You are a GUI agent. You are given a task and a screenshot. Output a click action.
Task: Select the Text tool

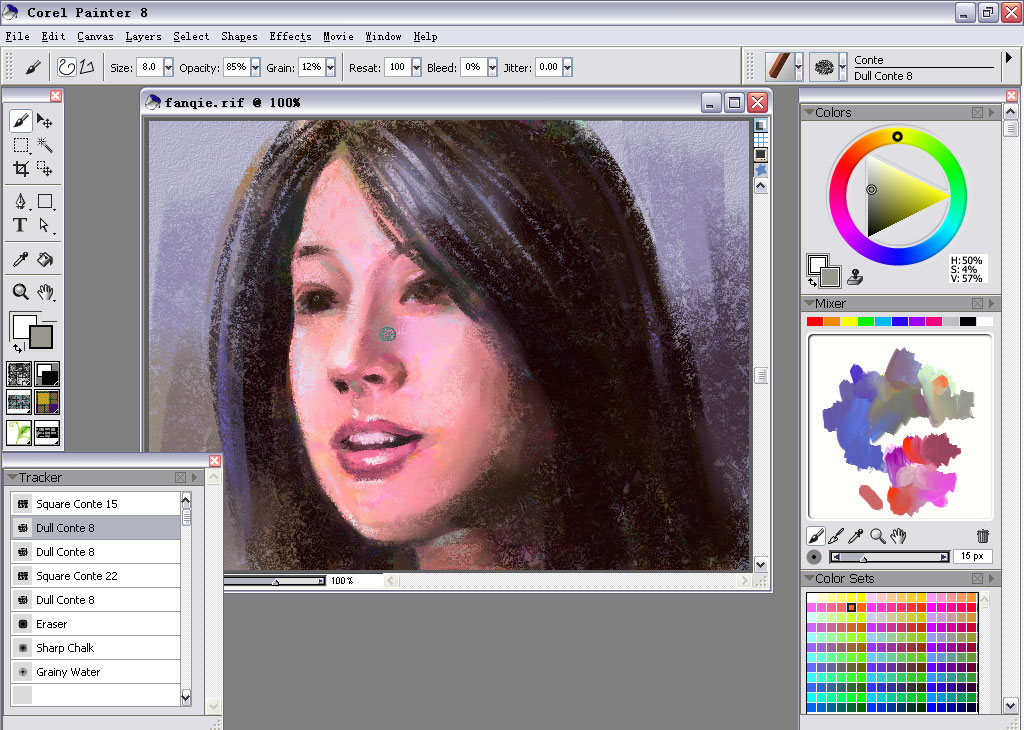(x=20, y=225)
